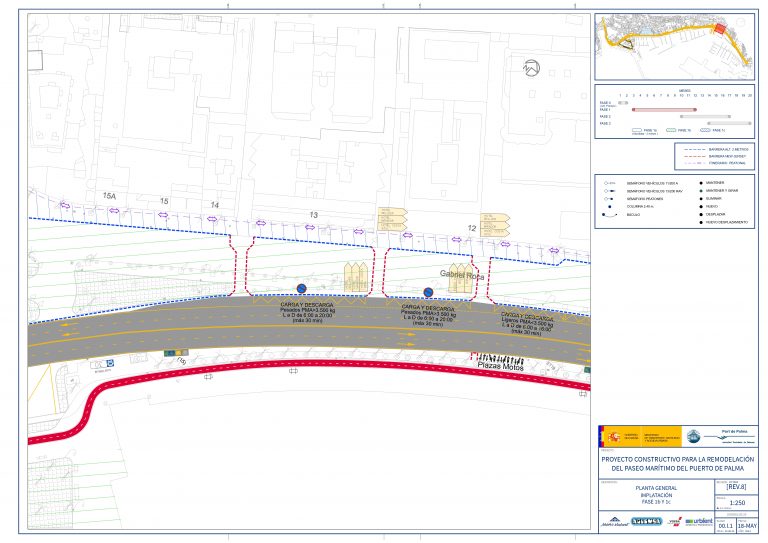The height and width of the screenshot is (543, 768).
Task: Click the blue accessible parking symbol
Action: [x=110, y=363]
